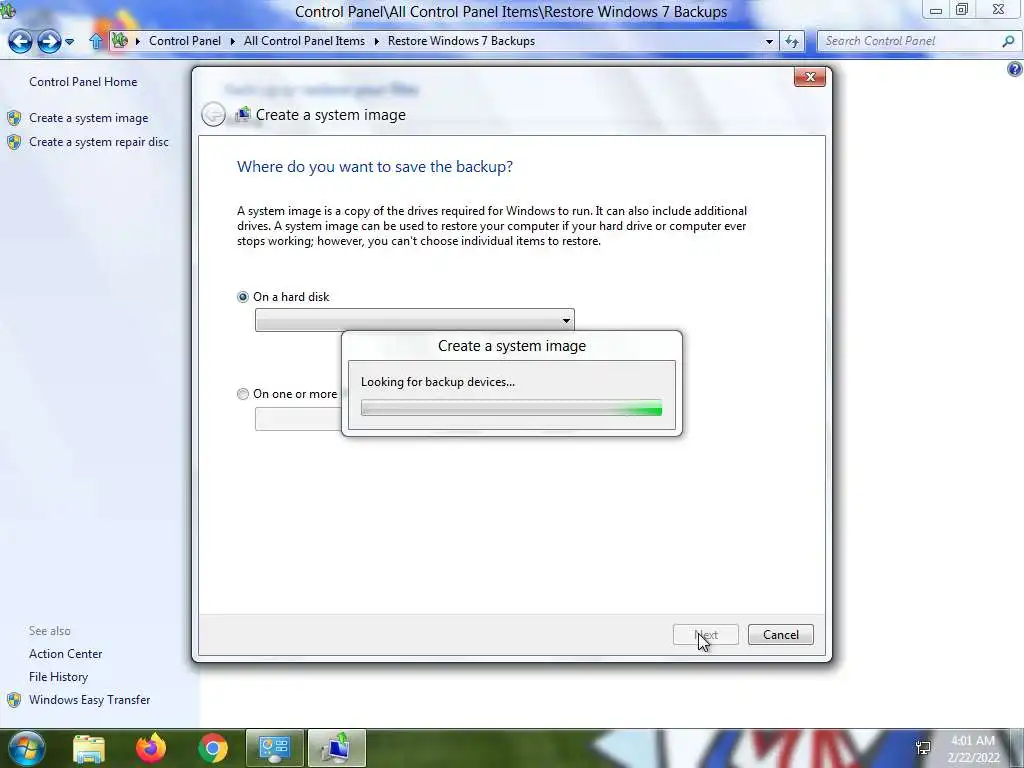The width and height of the screenshot is (1024, 768).
Task: Open Control Panel Home link
Action: coord(83,82)
